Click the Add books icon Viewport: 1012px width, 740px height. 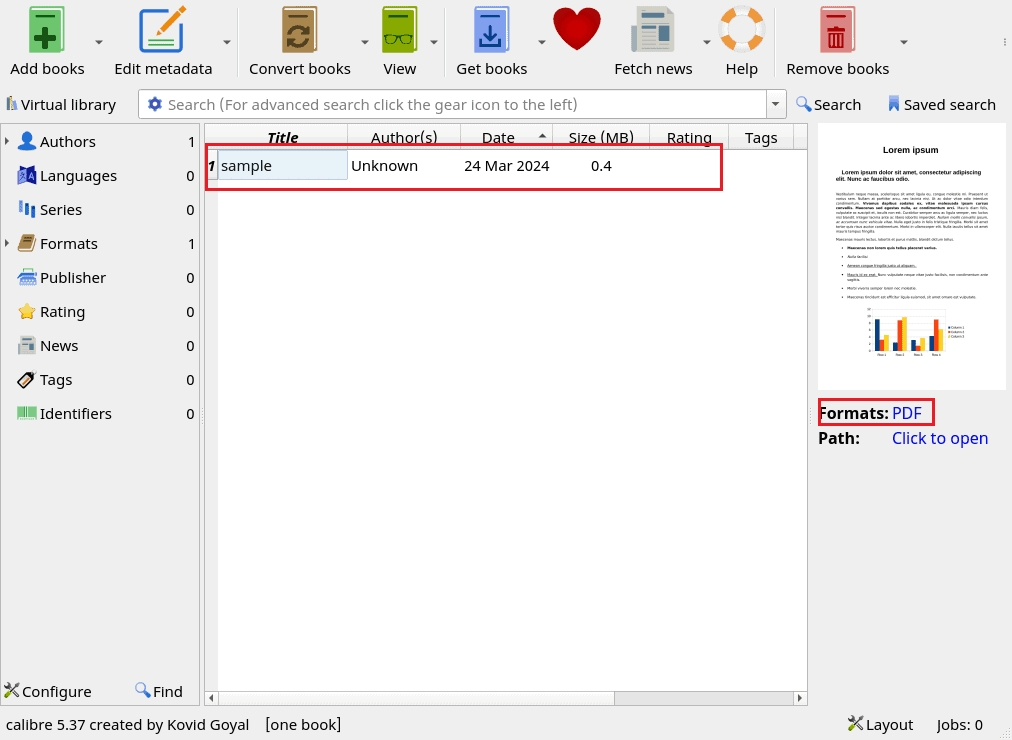[46, 30]
